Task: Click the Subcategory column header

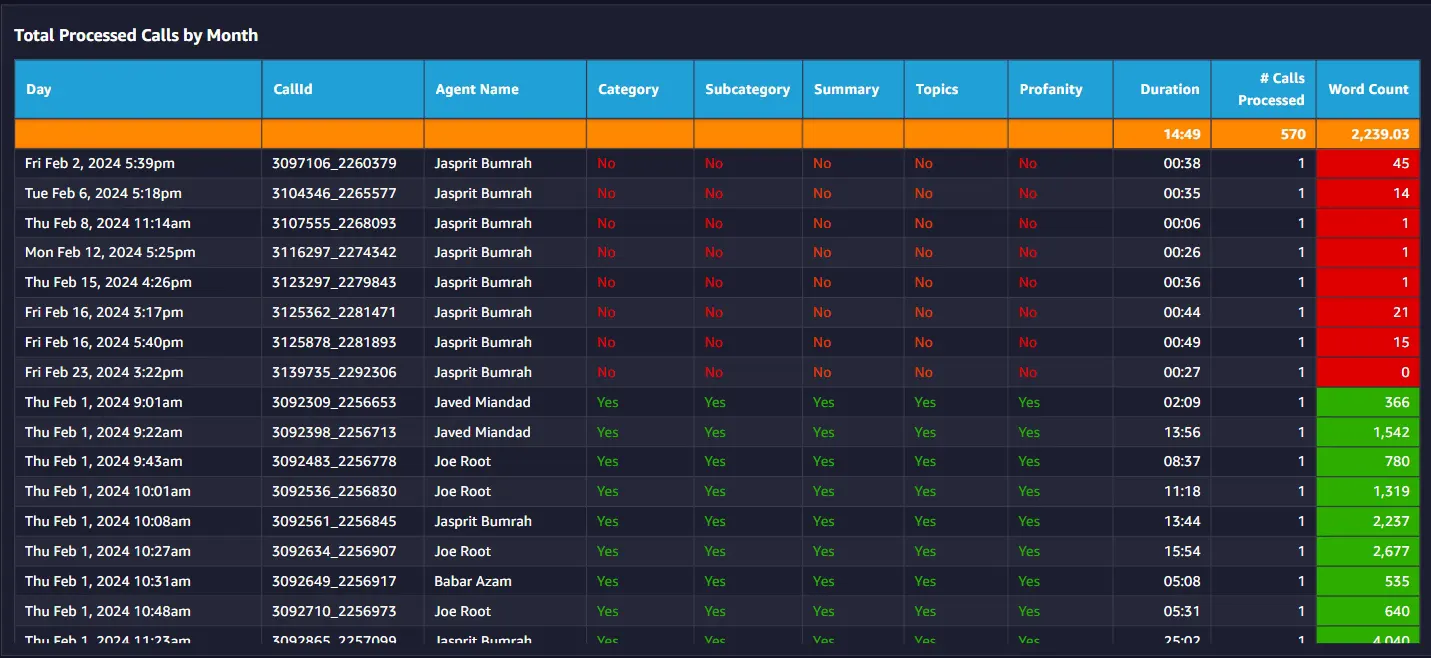Action: point(747,89)
